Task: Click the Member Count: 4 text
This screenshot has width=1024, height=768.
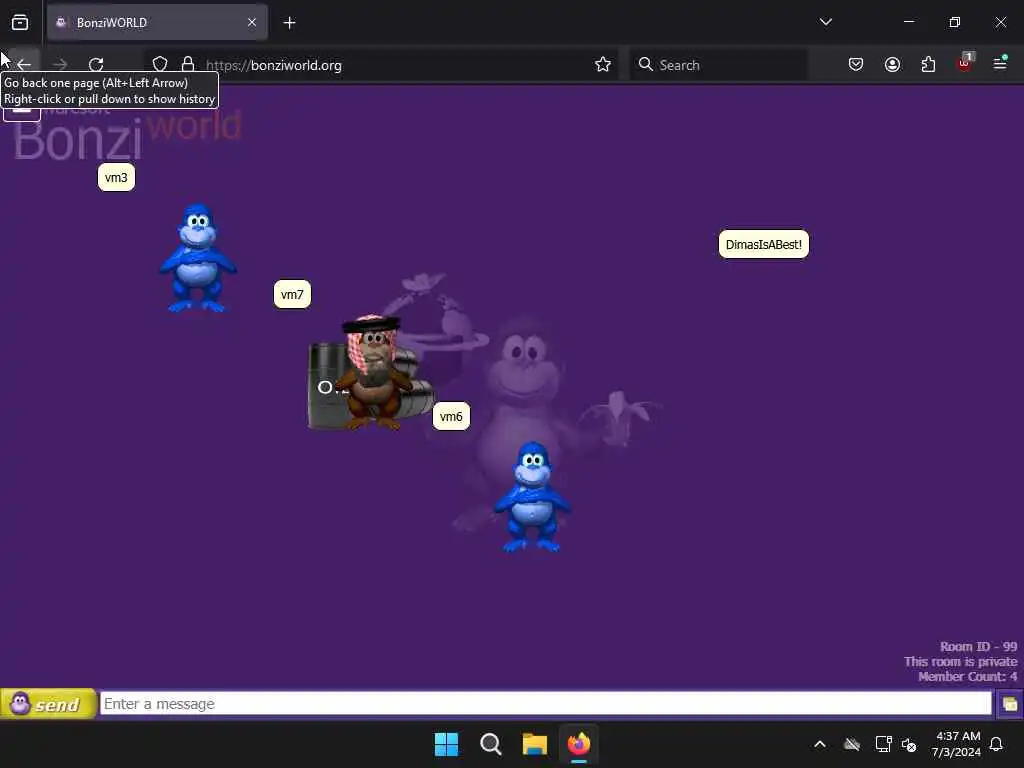Action: click(967, 677)
